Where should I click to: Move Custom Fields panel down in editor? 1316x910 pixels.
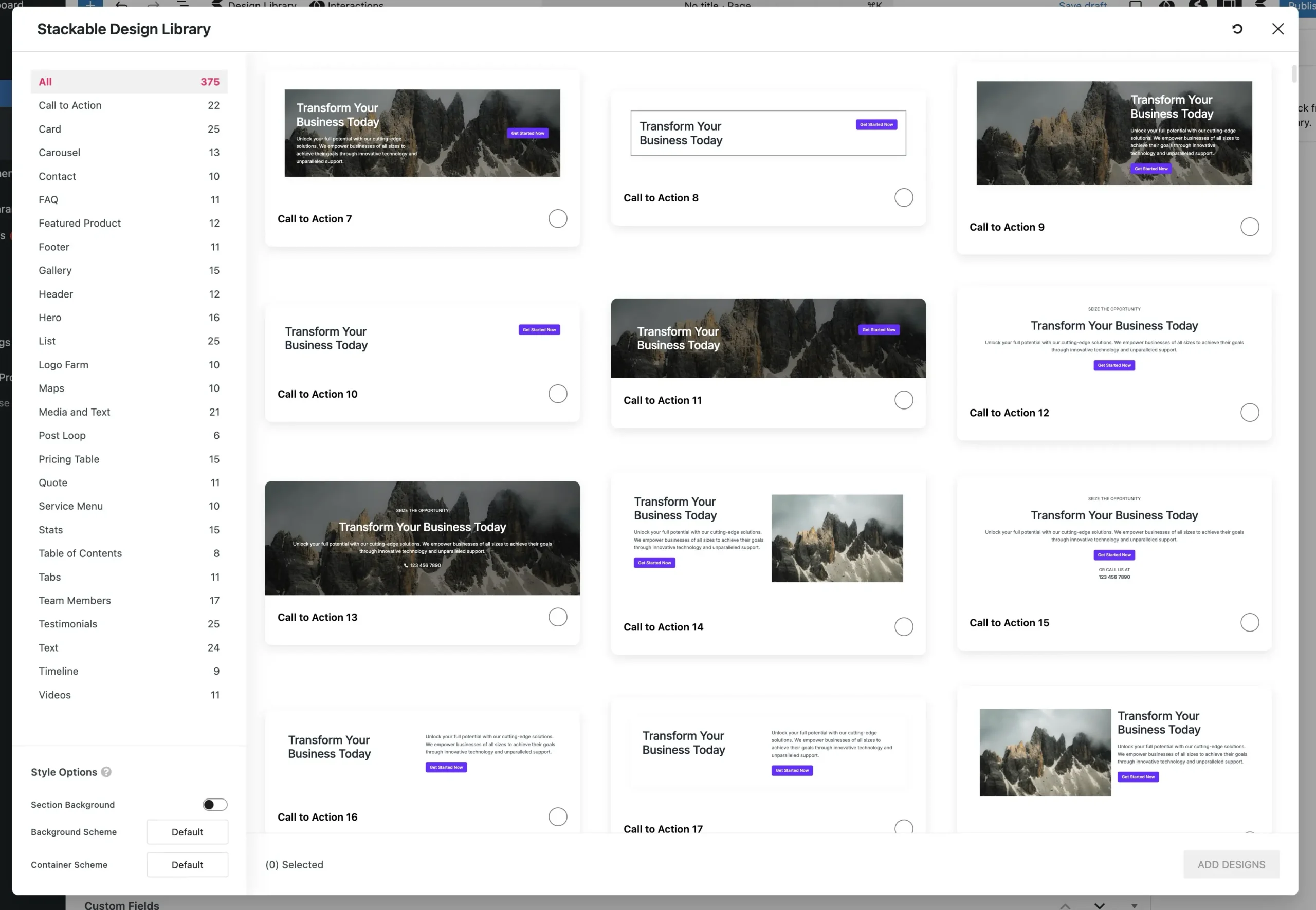click(1099, 905)
